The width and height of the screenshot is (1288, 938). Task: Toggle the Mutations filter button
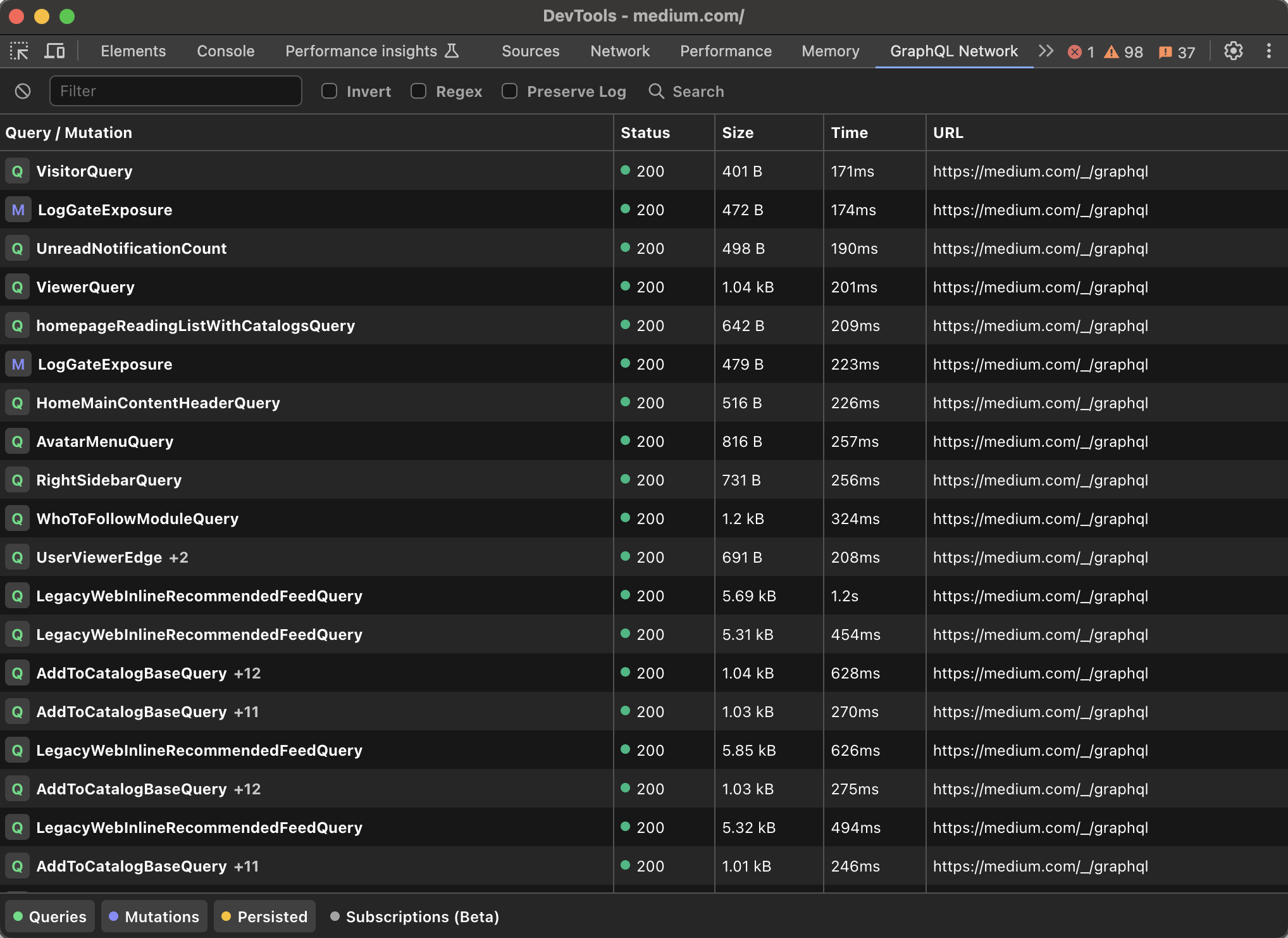pos(154,916)
